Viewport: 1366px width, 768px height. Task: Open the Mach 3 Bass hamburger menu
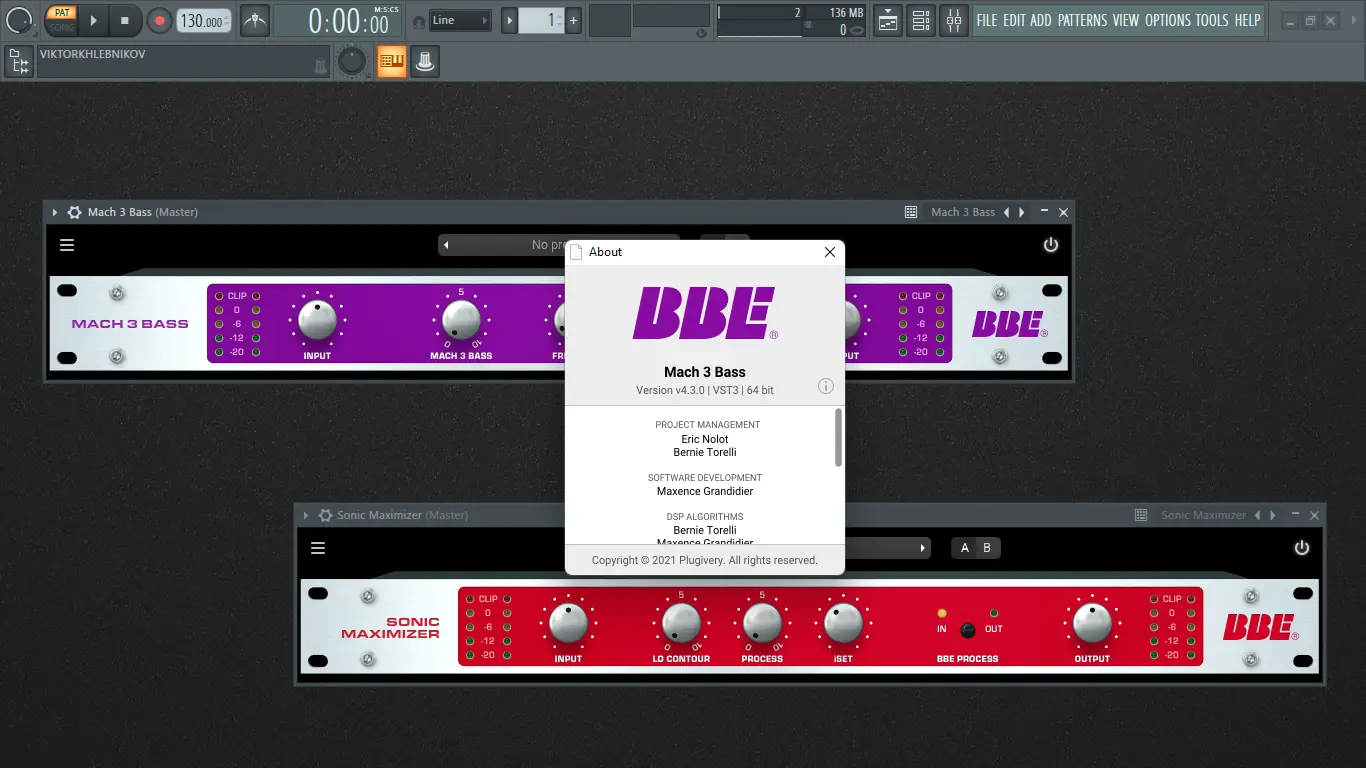click(x=66, y=244)
